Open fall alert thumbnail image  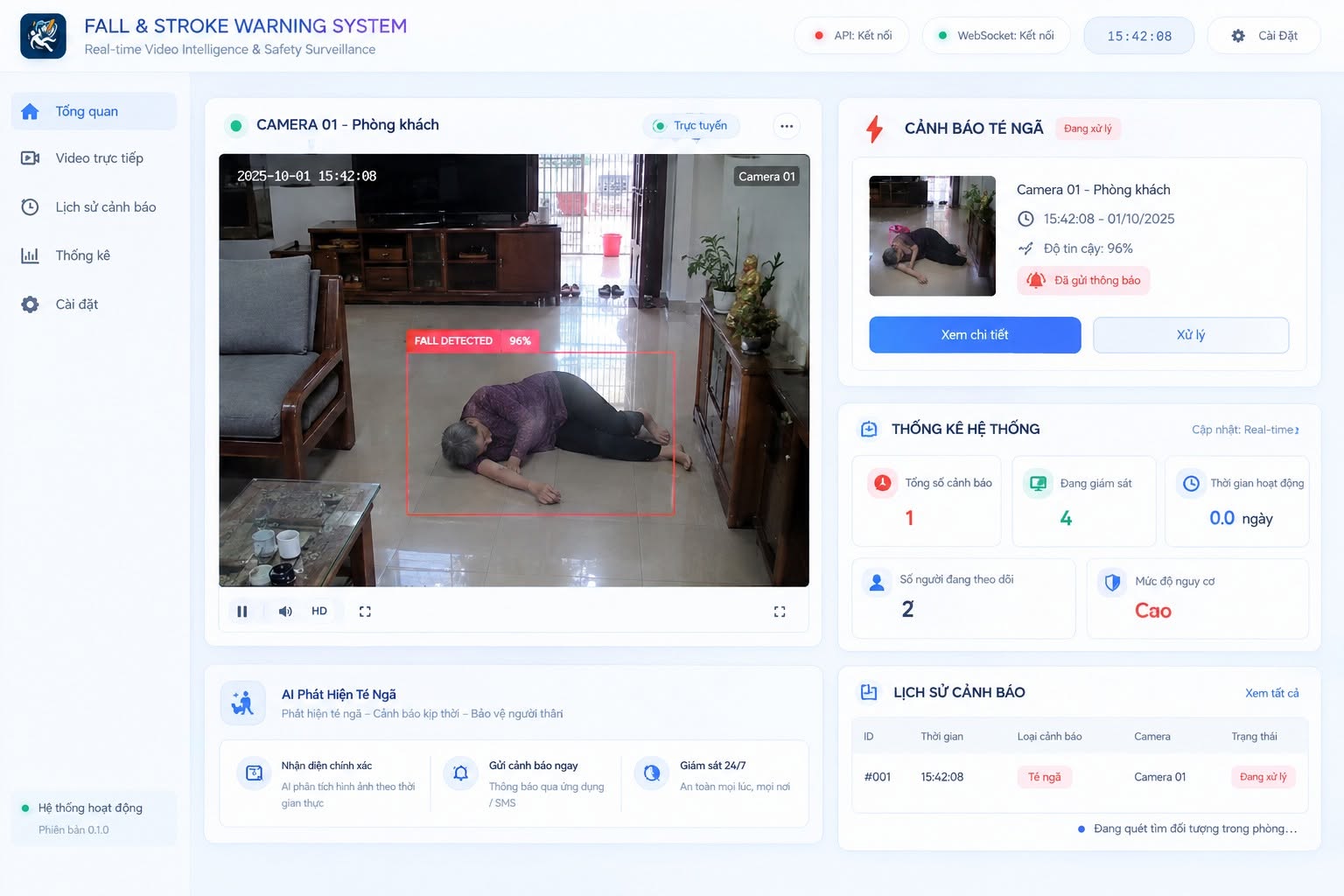point(932,236)
